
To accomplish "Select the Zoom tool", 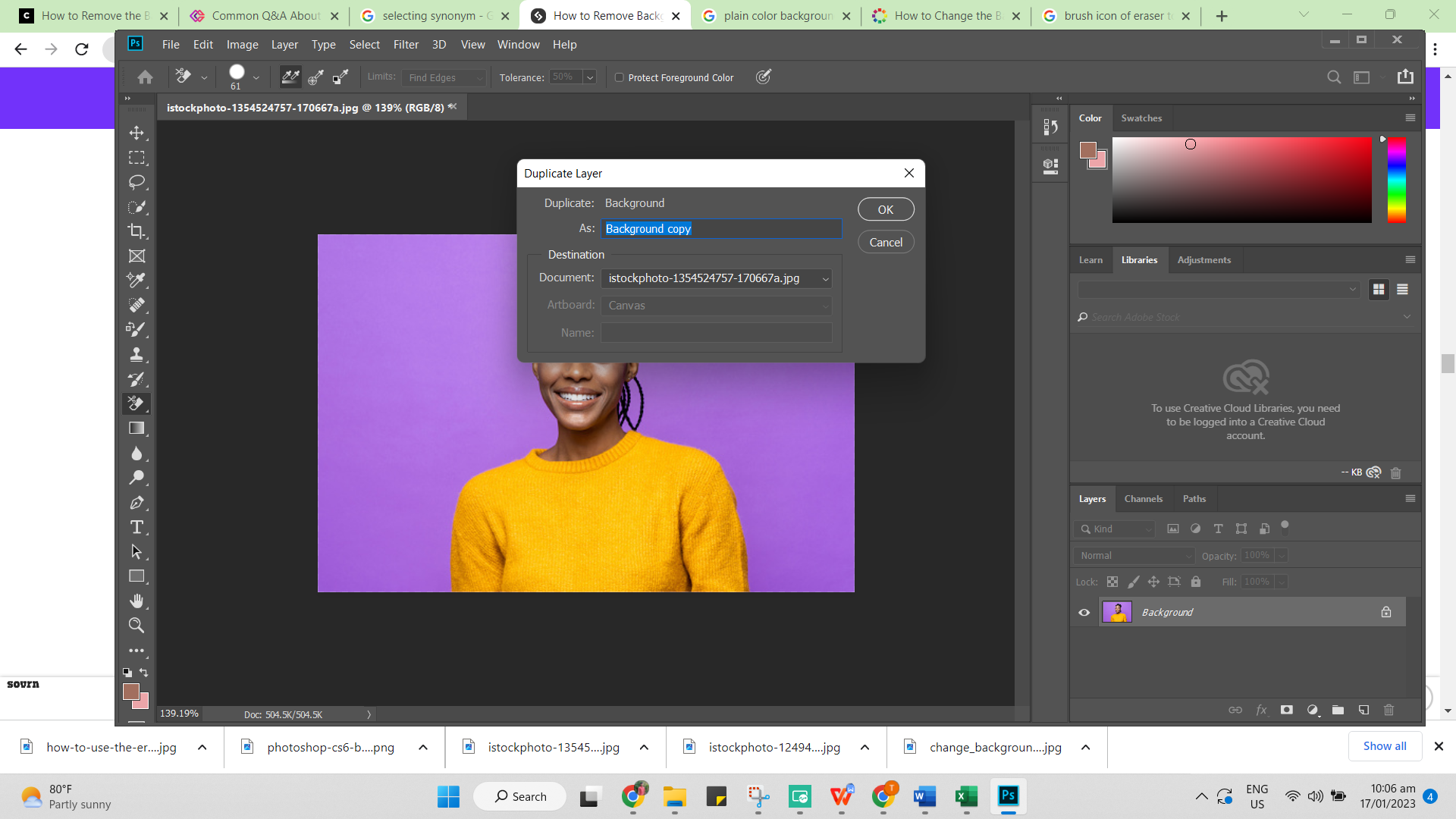I will [x=136, y=624].
